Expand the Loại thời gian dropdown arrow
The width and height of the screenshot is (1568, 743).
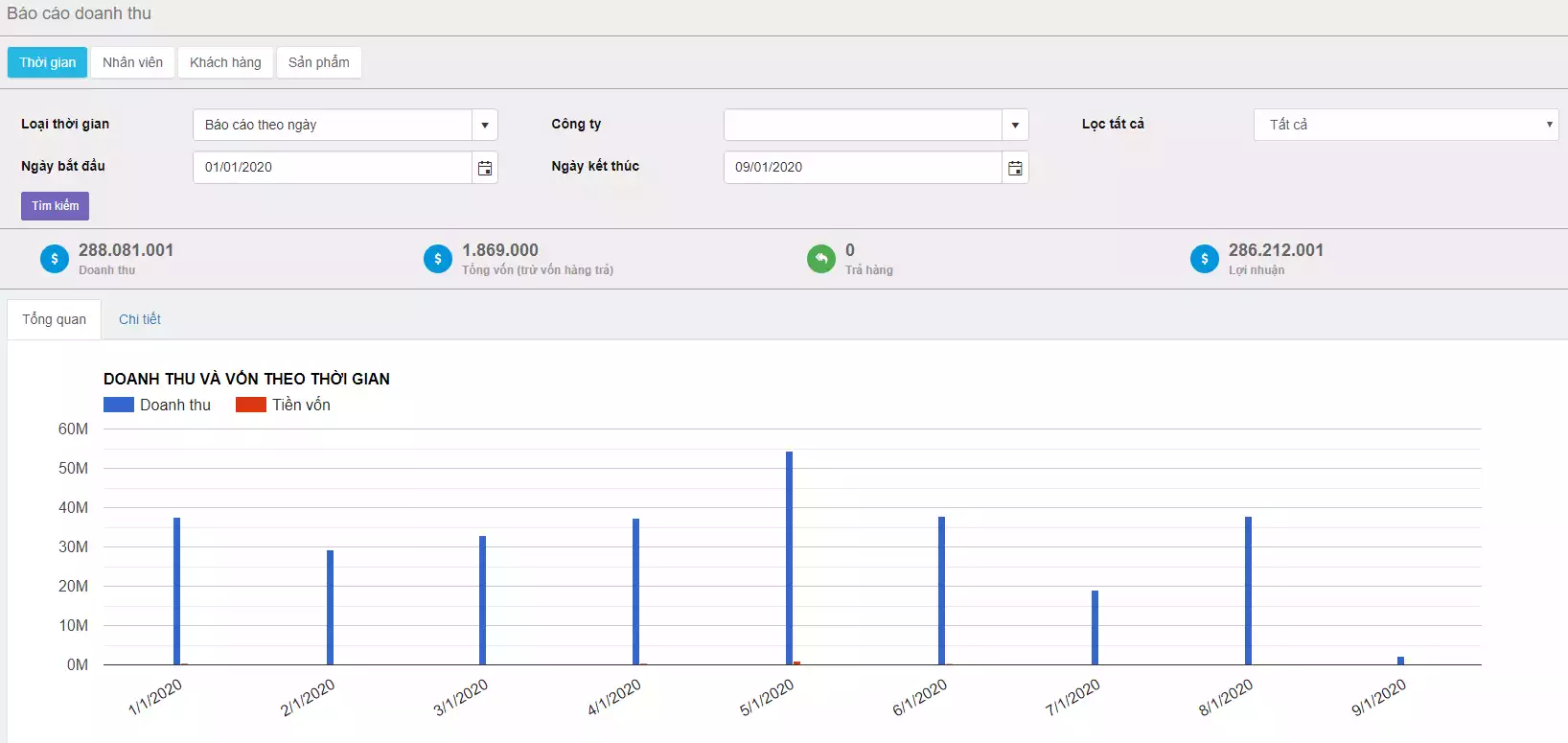tap(485, 126)
